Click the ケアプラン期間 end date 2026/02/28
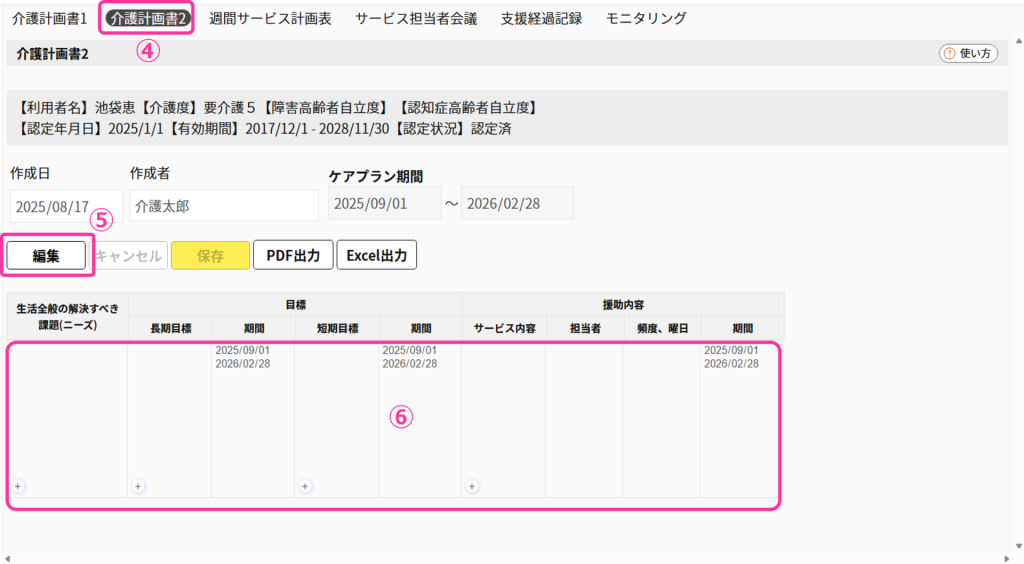Screen dimensions: 1024x564 click(x=517, y=203)
